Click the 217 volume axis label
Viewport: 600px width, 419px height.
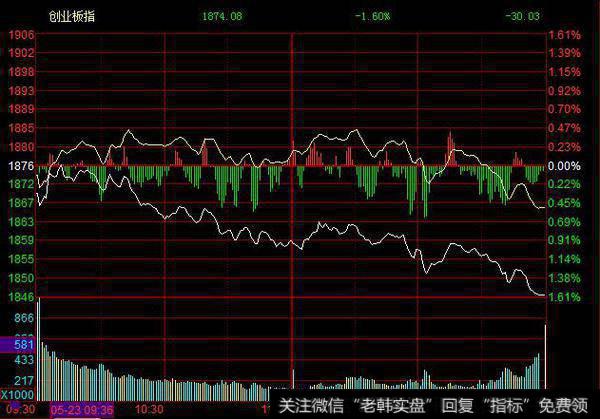[x=24, y=381]
